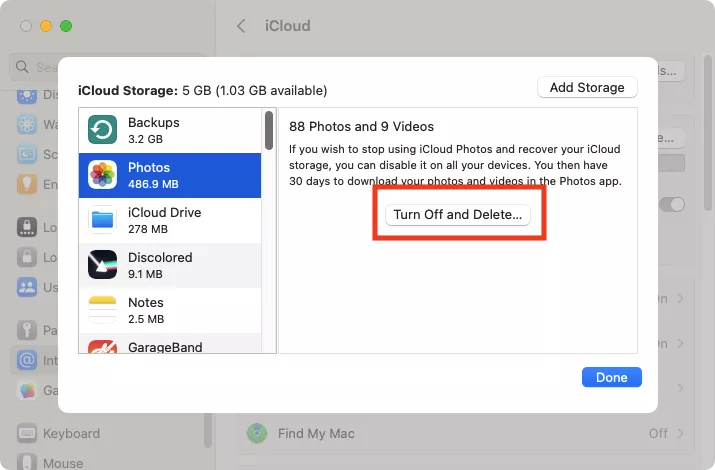Viewport: 715px width, 470px height.
Task: Select Mouse in the settings sidebar
Action: click(x=62, y=463)
